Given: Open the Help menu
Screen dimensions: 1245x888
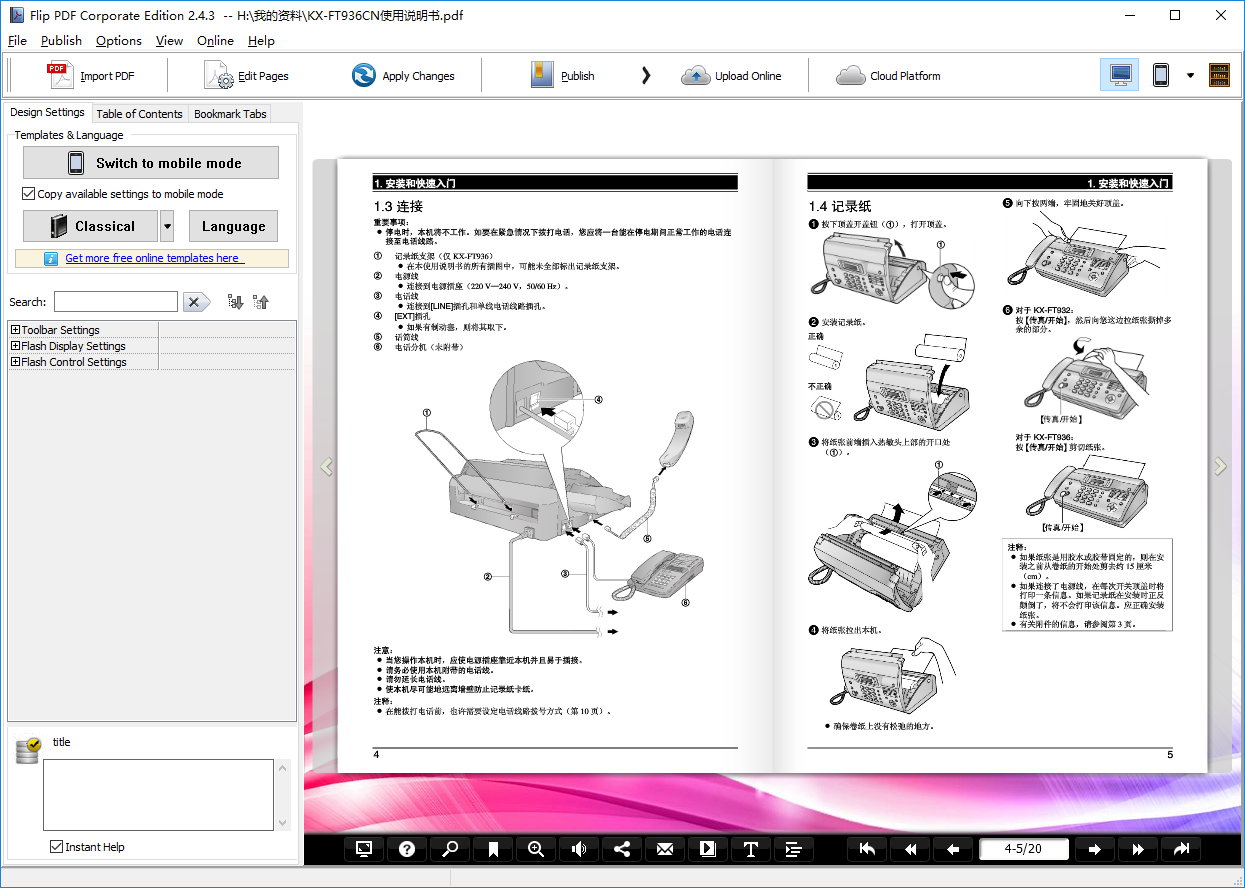Looking at the screenshot, I should (x=261, y=40).
